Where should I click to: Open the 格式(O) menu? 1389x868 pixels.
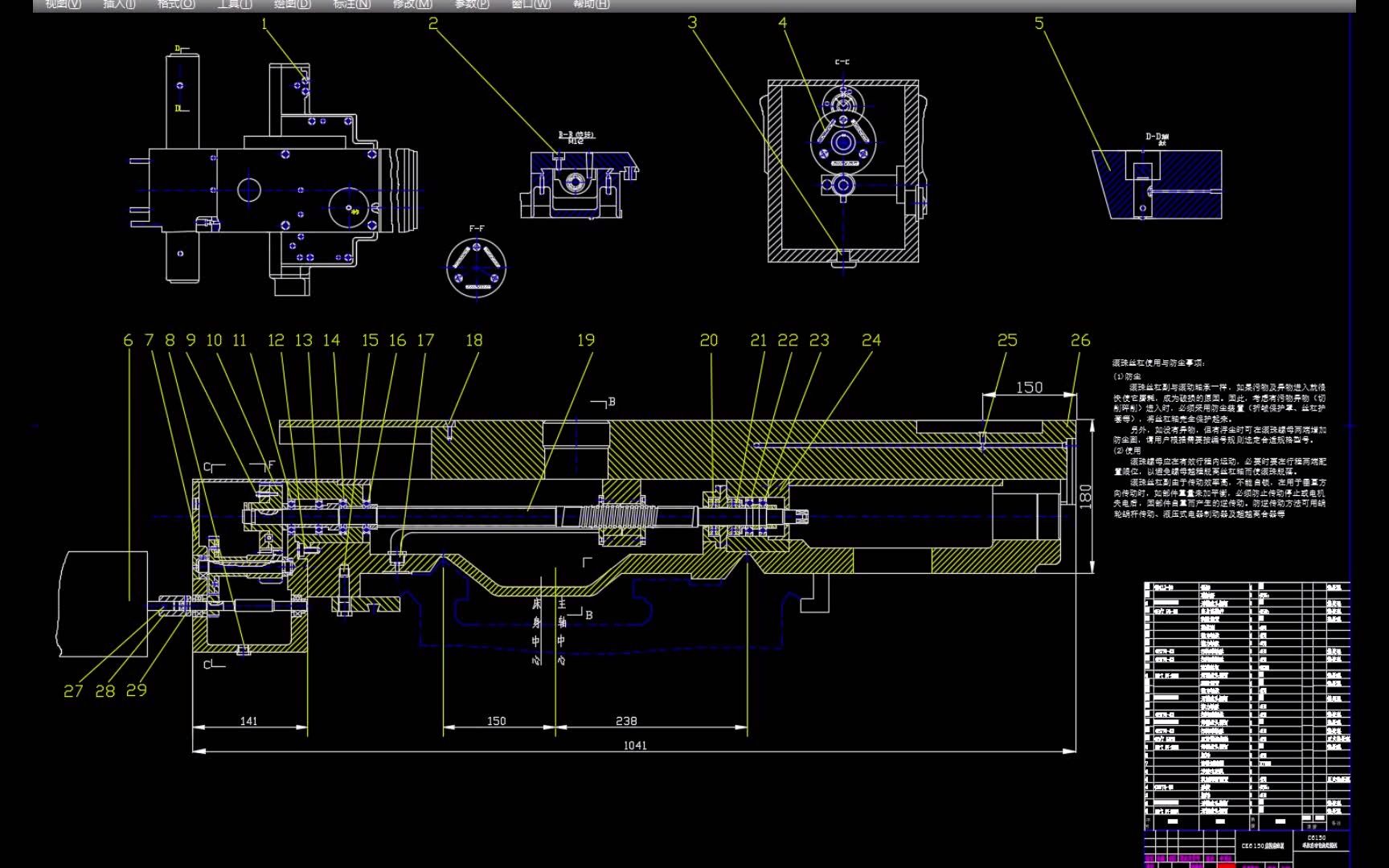click(x=176, y=4)
